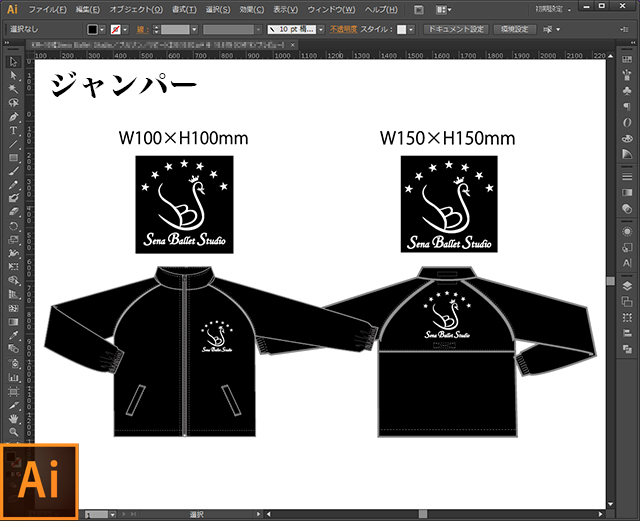640x521 pixels.
Task: Select the Symbol Sprayer tool
Action: coord(13,363)
